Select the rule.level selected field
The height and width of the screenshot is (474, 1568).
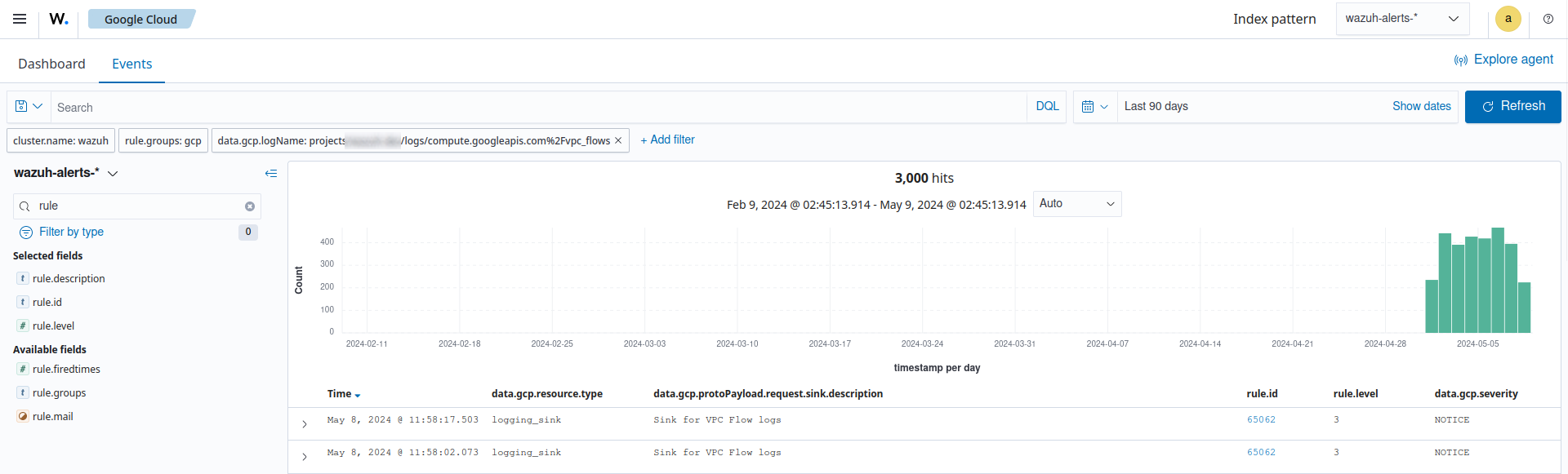[53, 326]
